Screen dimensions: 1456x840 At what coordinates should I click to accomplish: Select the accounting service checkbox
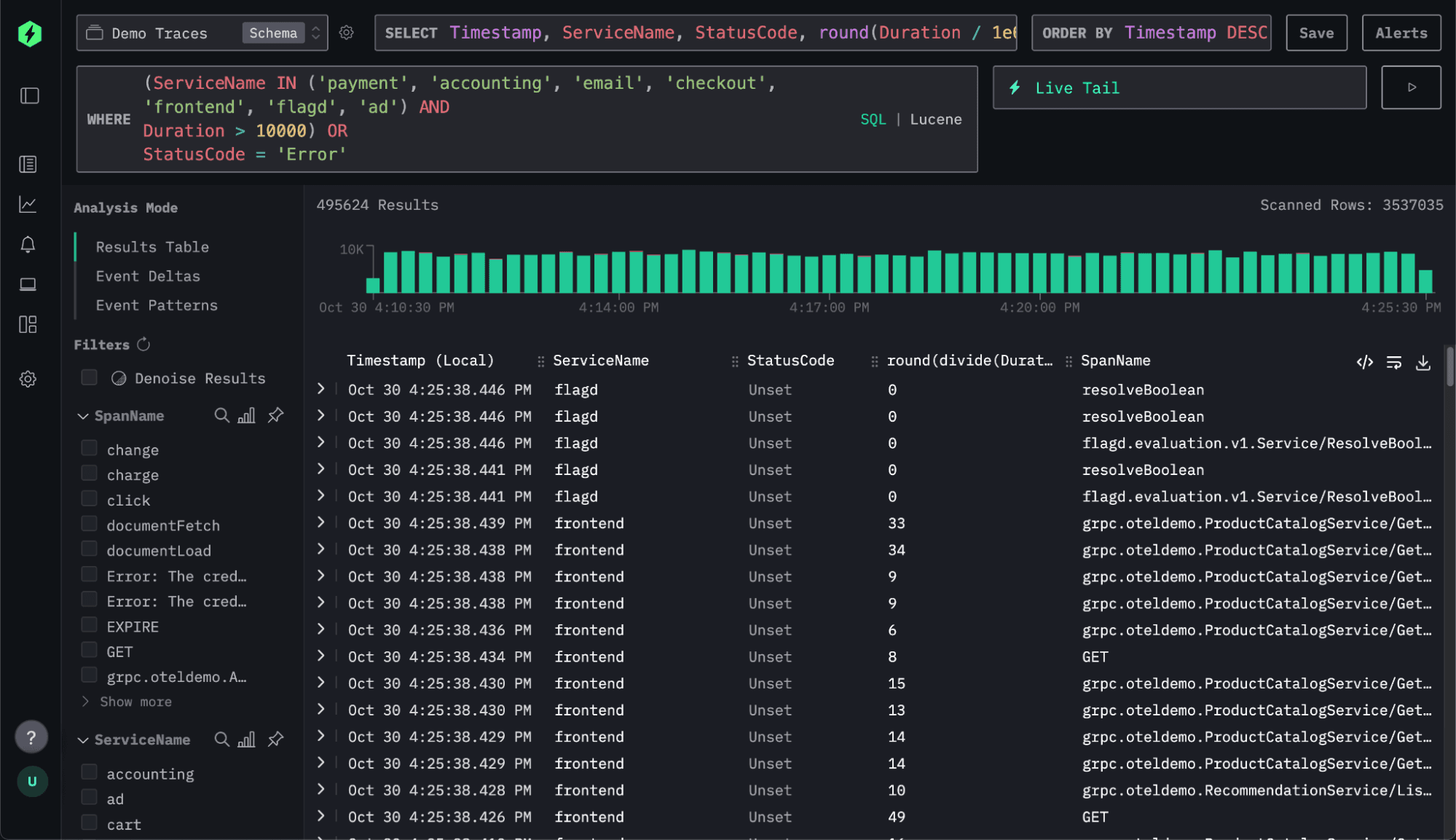(x=89, y=772)
